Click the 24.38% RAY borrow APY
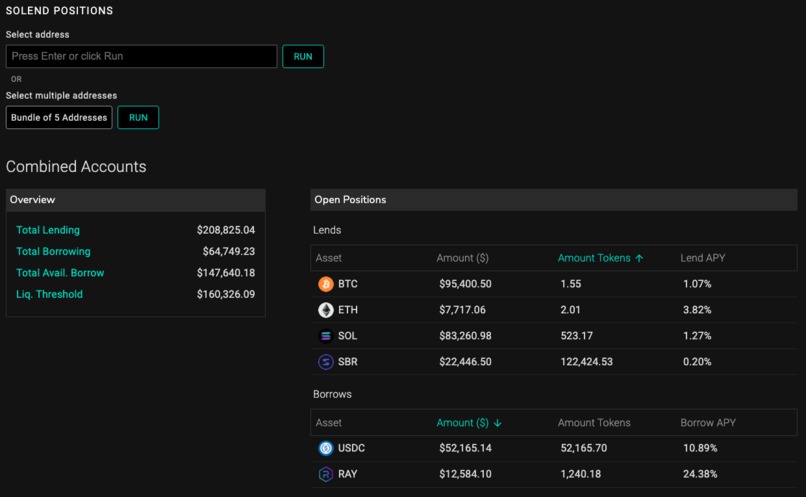Screen dimensions: 806x497 pyautogui.click(x=700, y=474)
